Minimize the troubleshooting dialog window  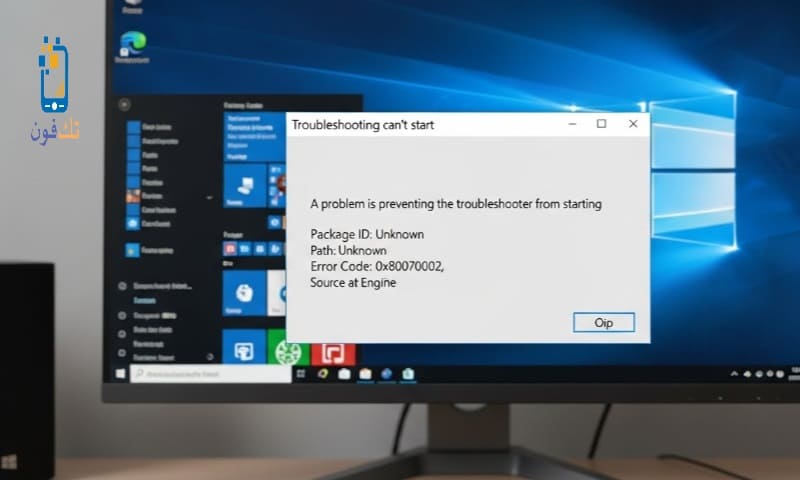pos(571,124)
